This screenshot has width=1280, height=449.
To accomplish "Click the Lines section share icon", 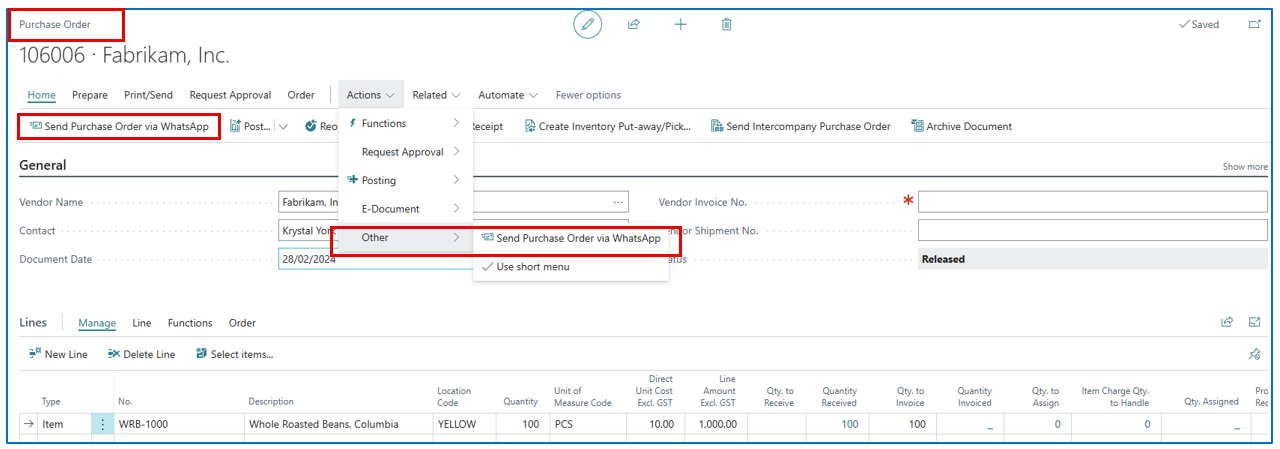I will [x=1227, y=322].
